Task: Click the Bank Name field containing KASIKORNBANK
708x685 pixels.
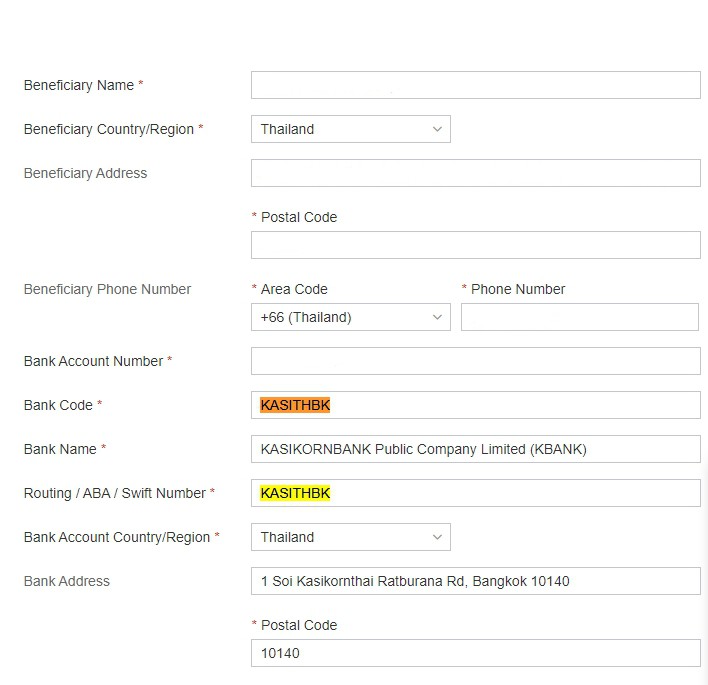Action: 475,449
